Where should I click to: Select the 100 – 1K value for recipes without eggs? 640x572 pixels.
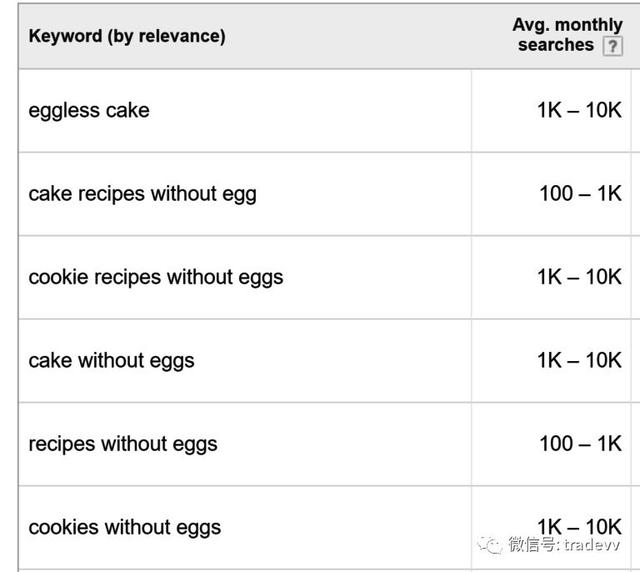click(x=580, y=444)
